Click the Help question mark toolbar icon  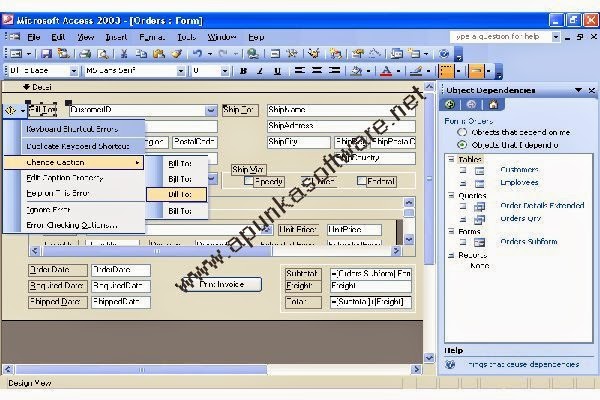(x=444, y=54)
